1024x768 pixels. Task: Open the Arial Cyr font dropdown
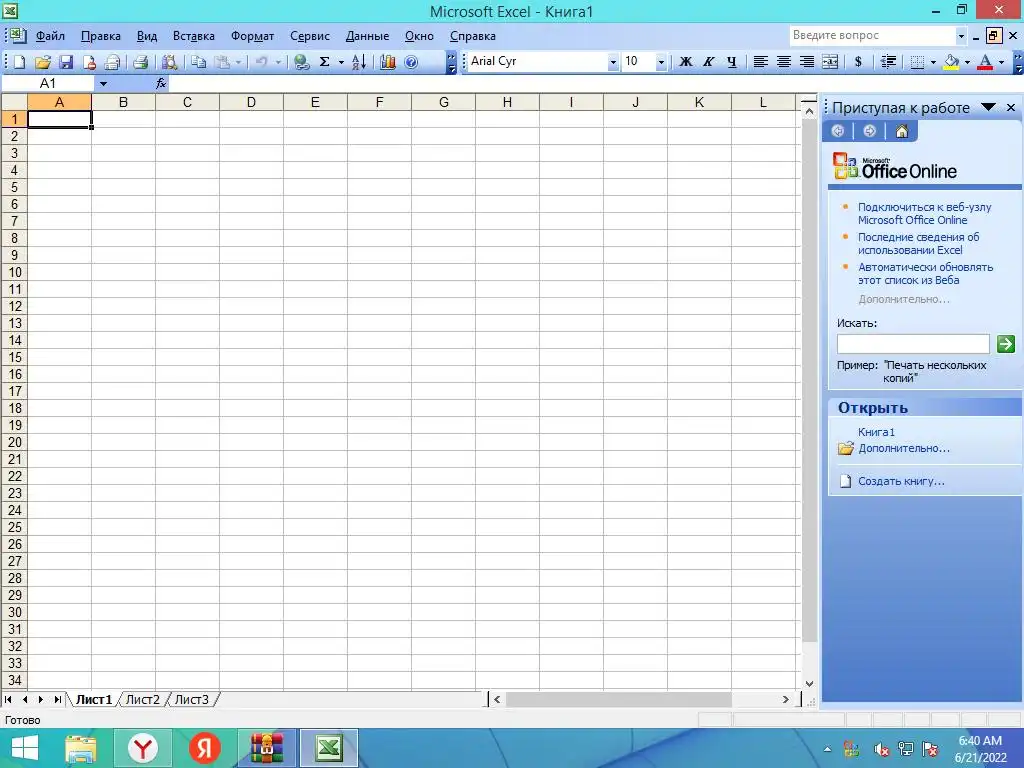coord(613,62)
